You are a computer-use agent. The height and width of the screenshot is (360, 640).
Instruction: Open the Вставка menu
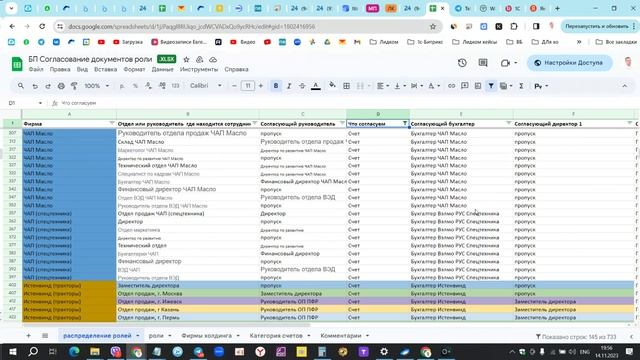(x=105, y=69)
